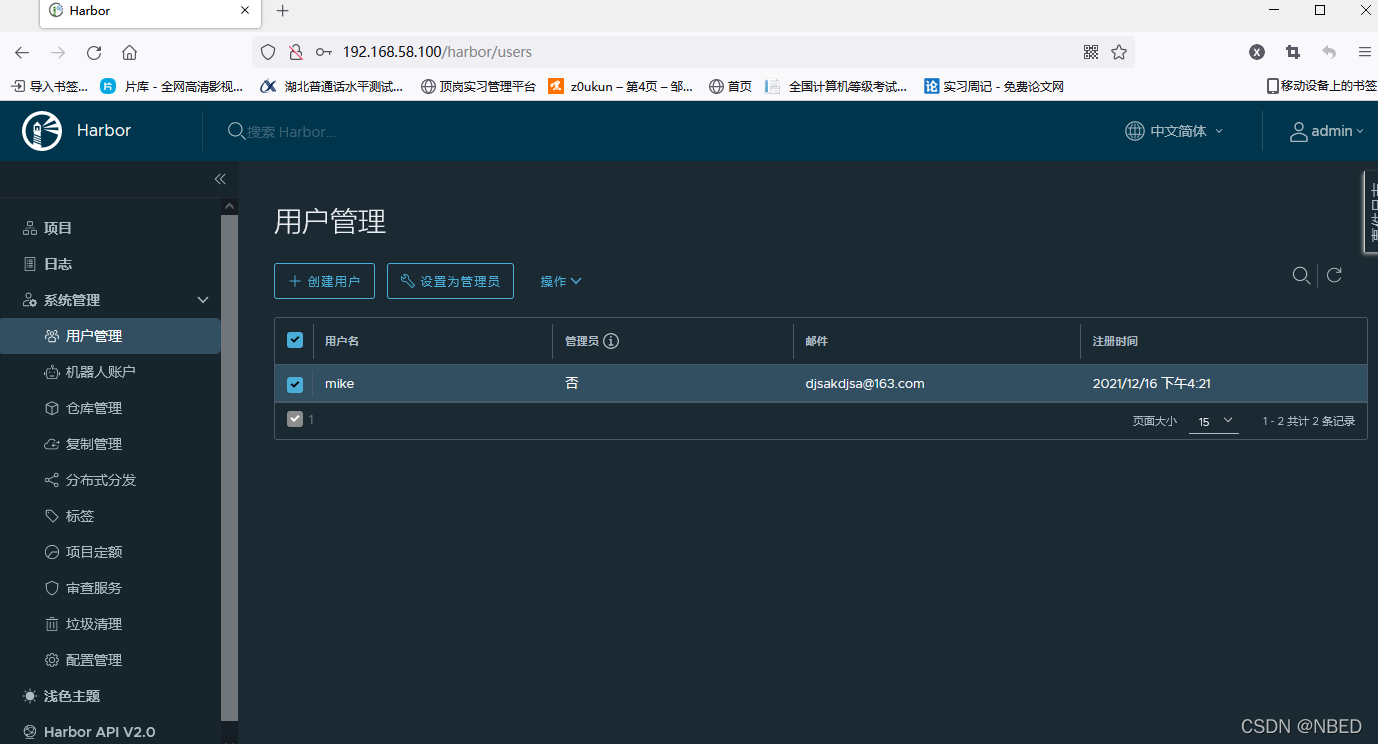Go to 机器人账户

tap(100, 372)
